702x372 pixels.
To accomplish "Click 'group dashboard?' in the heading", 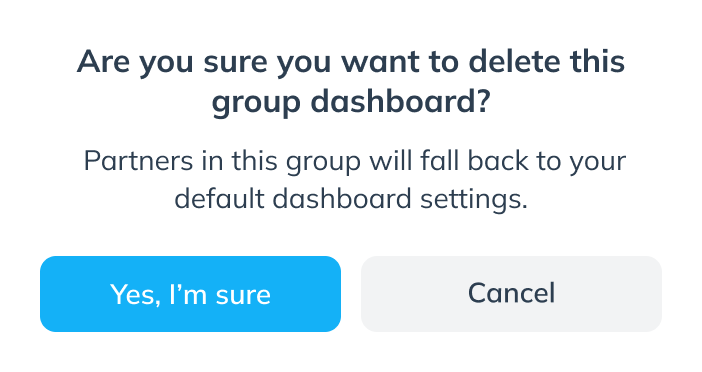I will [351, 103].
